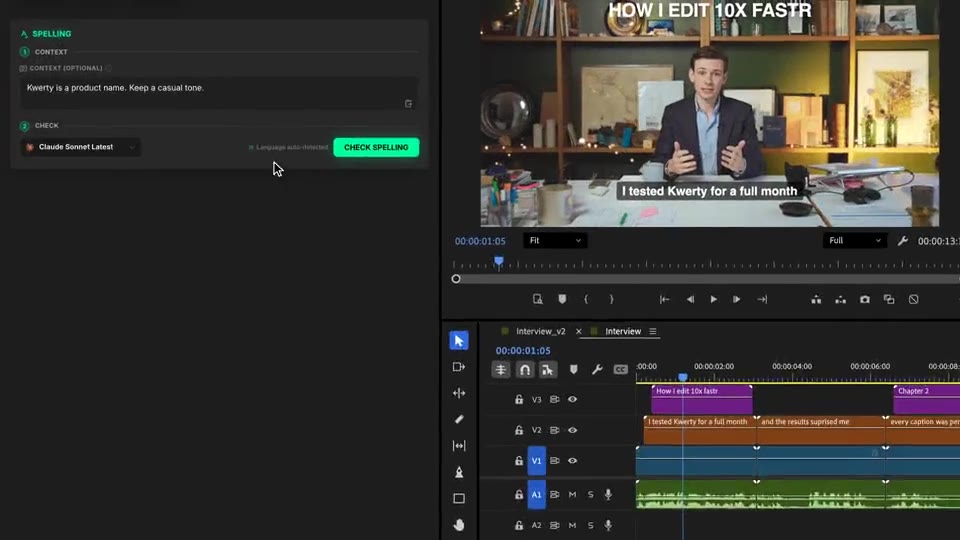Hide the V1 track output

572,460
